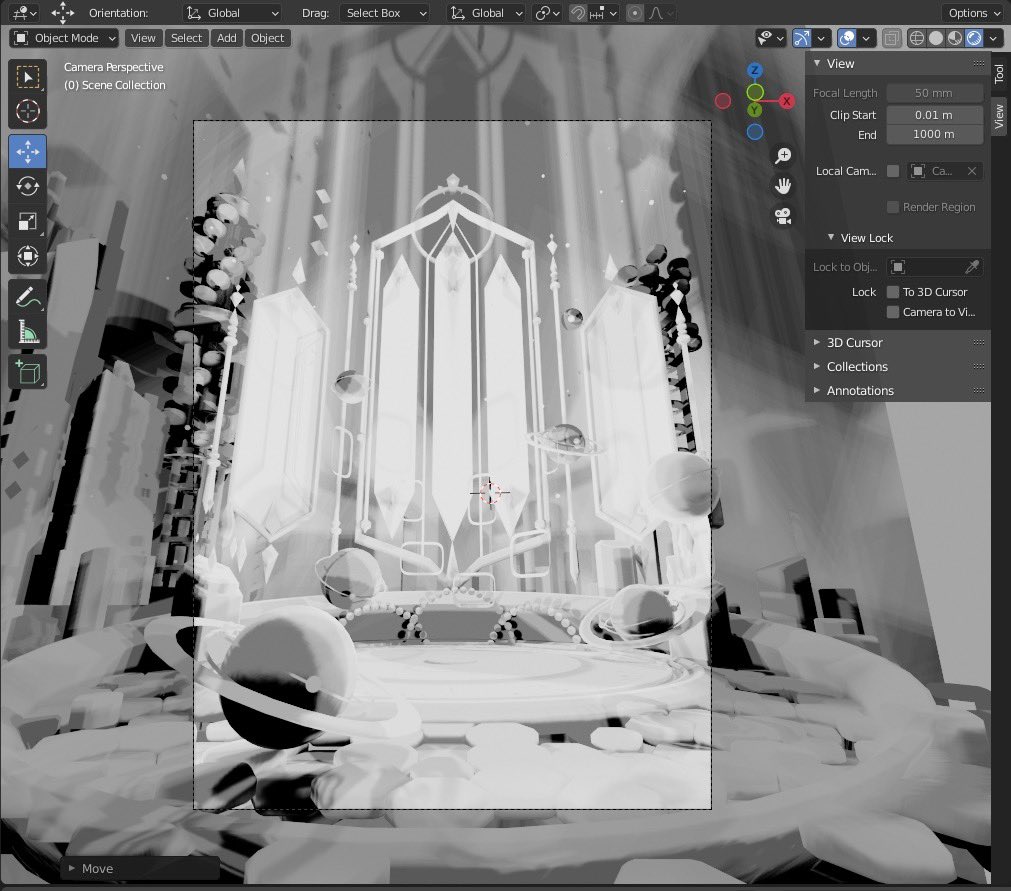Image resolution: width=1011 pixels, height=891 pixels.
Task: Select the Transform tool
Action: tap(27, 256)
